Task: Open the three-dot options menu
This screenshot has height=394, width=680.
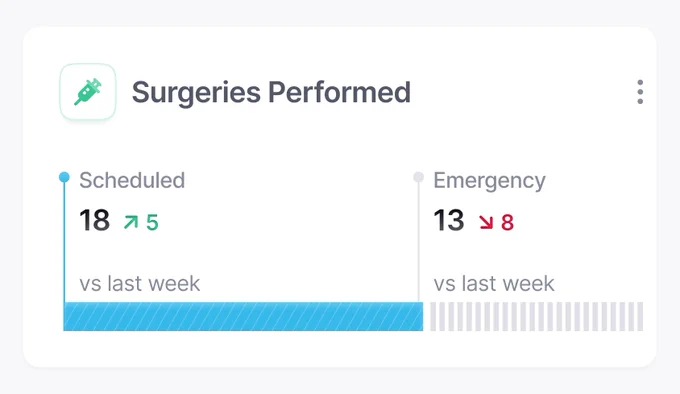Action: coord(640,92)
